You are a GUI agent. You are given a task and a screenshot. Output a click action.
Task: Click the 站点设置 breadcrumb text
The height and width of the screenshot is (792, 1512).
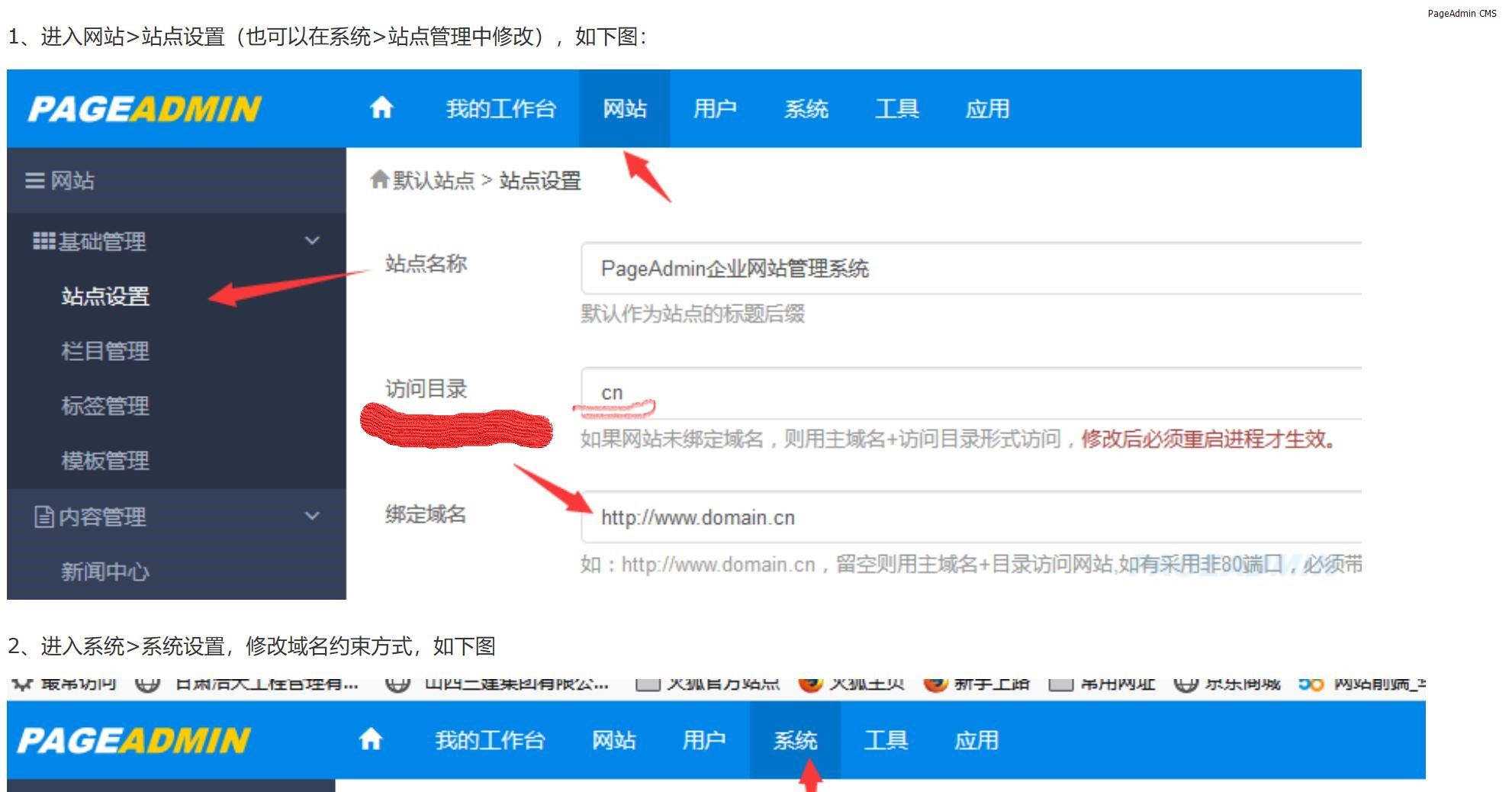(x=540, y=181)
